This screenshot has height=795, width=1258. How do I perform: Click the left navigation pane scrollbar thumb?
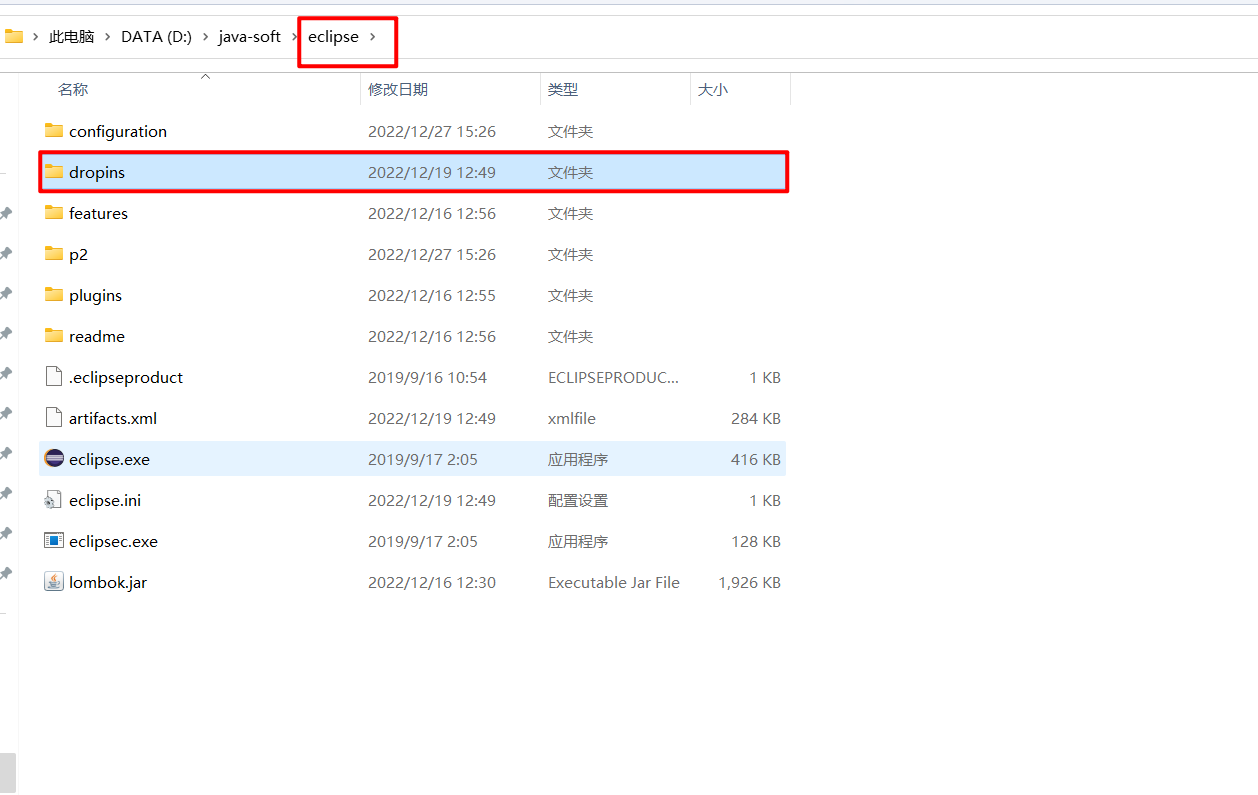8,773
